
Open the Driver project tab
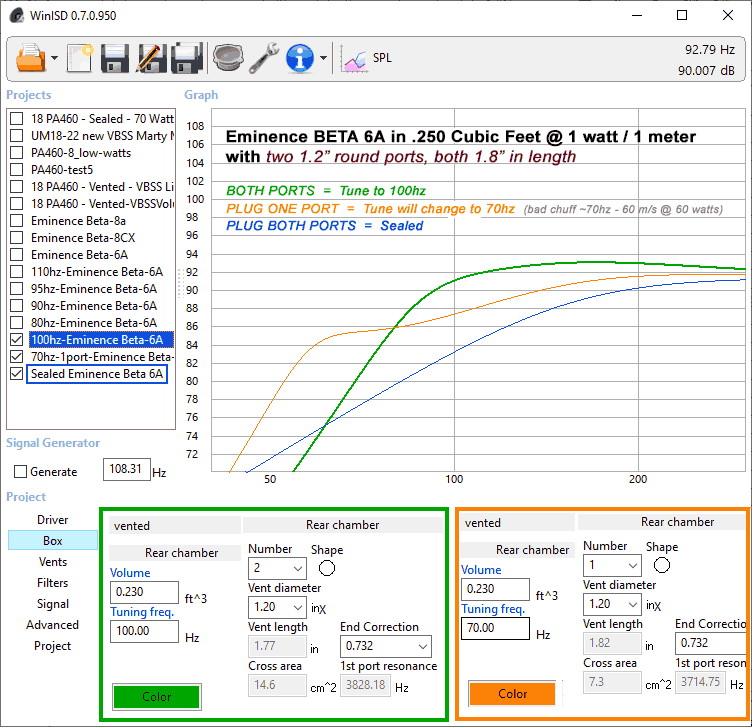53,520
